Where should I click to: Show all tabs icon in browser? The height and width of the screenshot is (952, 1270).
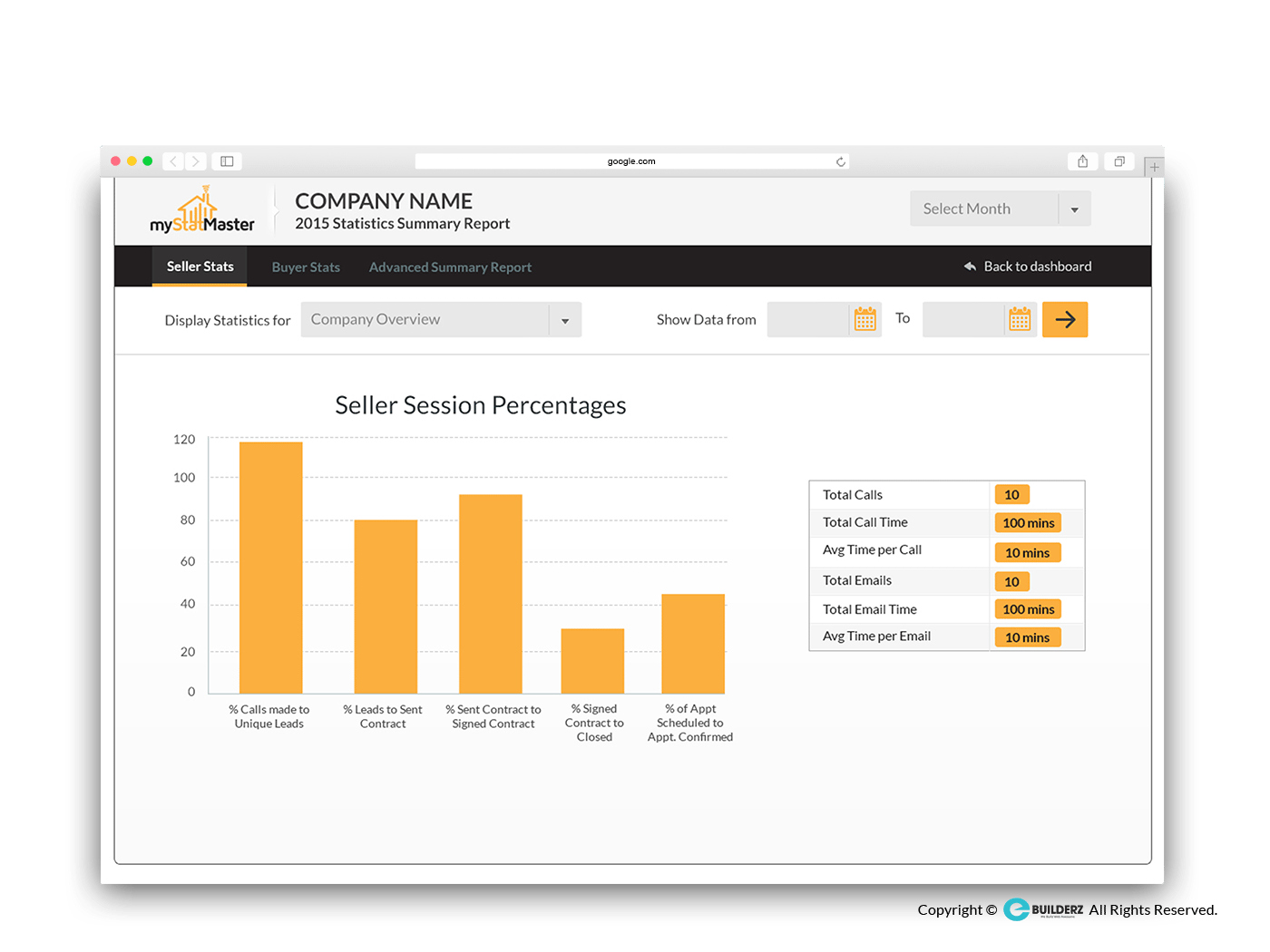tap(1119, 161)
